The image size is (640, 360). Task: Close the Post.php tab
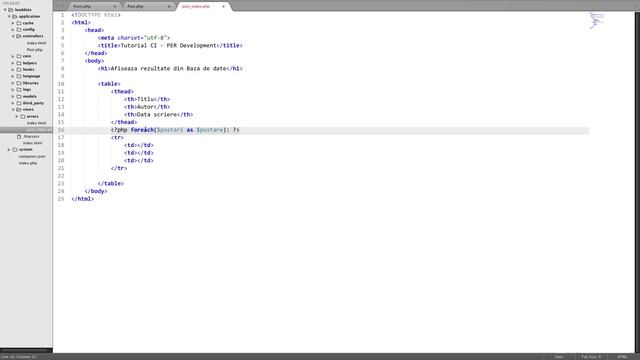click(169, 7)
